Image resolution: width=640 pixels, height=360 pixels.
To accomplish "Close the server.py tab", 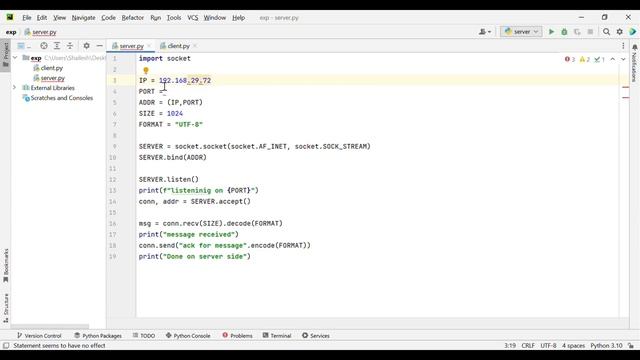I will [149, 46].
